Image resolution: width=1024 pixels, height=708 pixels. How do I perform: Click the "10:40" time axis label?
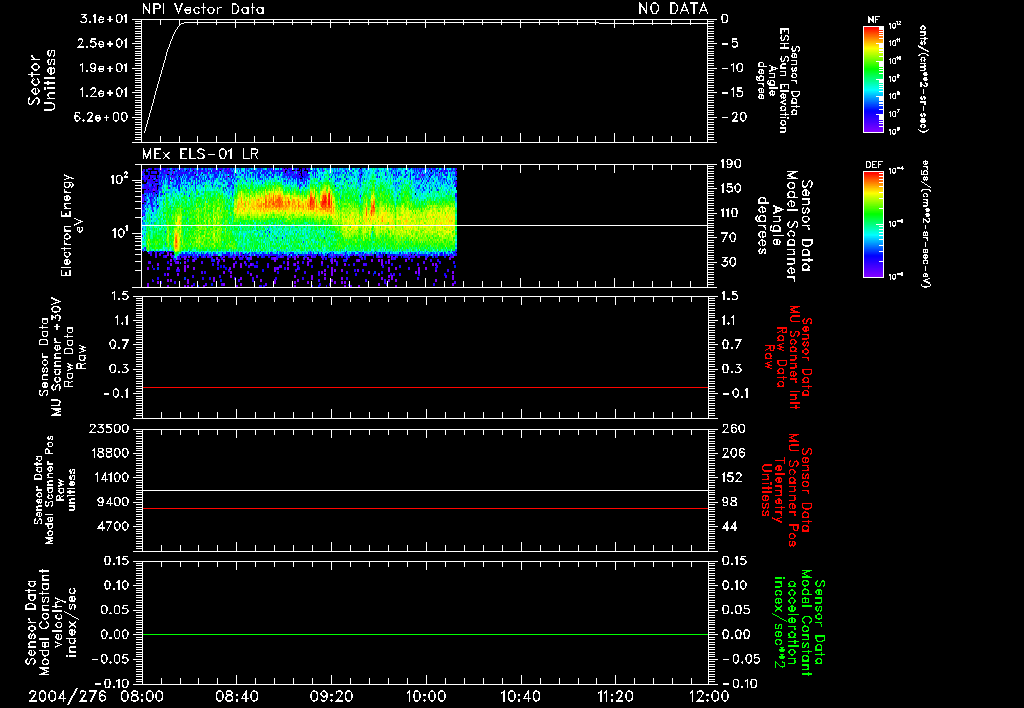[520, 696]
